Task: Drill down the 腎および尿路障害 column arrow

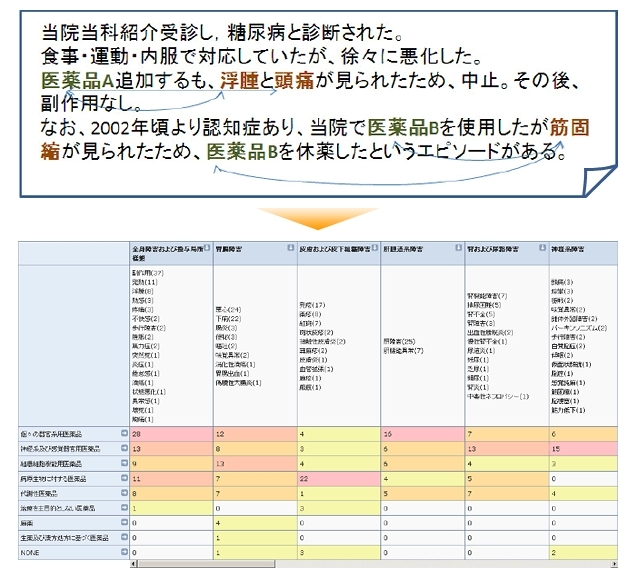Action: tap(542, 247)
